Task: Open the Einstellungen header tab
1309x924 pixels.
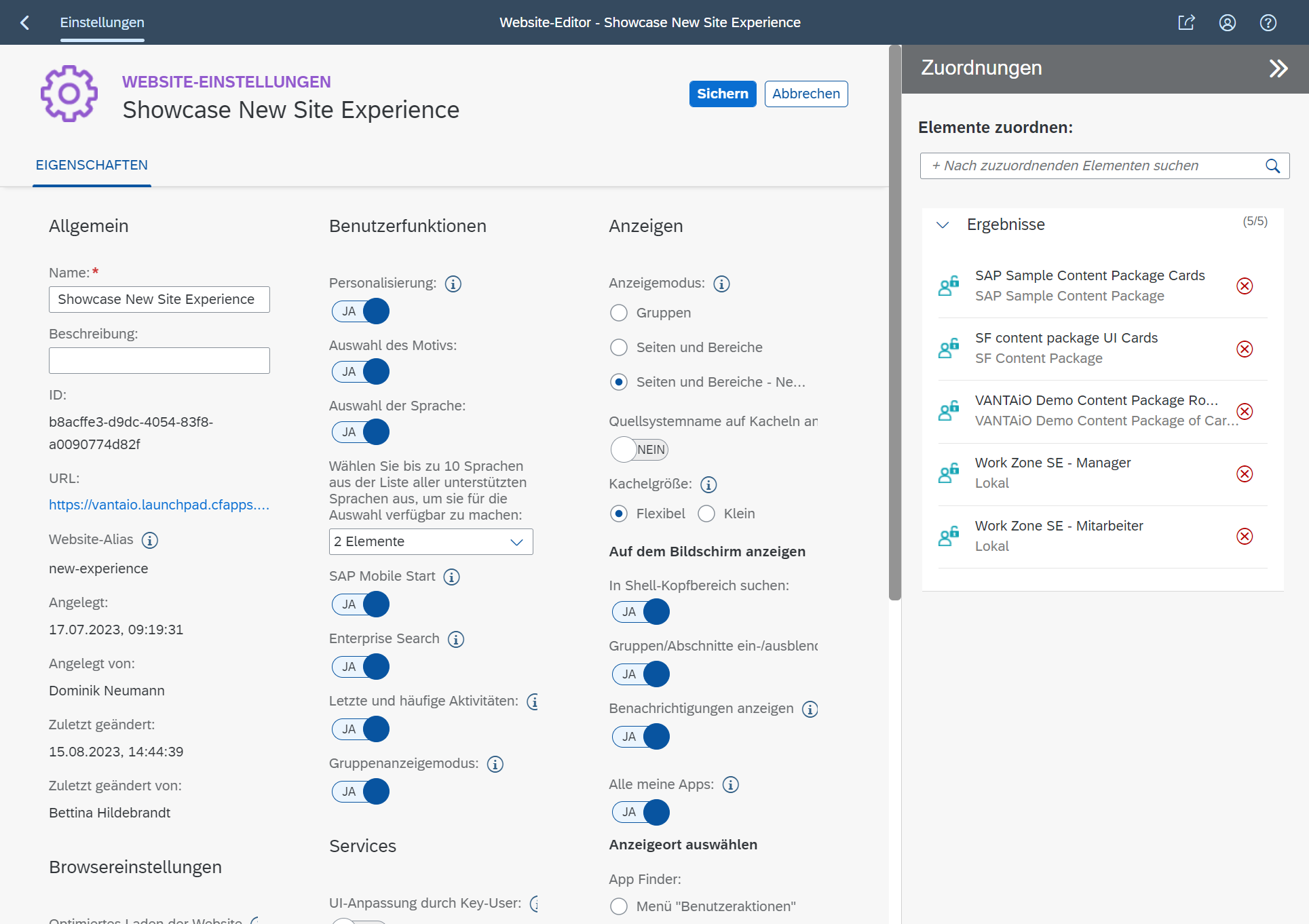Action: [102, 22]
